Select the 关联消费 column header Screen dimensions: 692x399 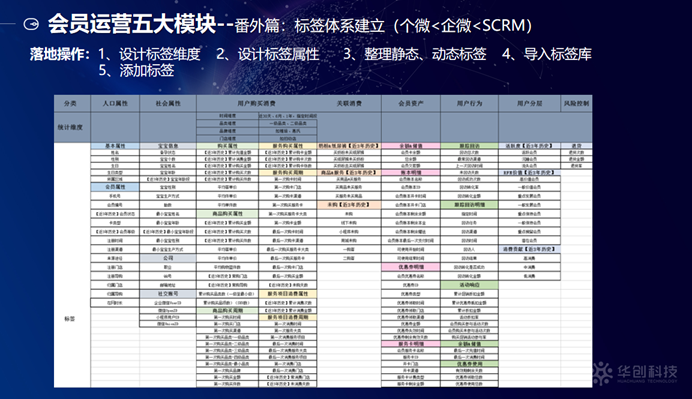[349, 103]
